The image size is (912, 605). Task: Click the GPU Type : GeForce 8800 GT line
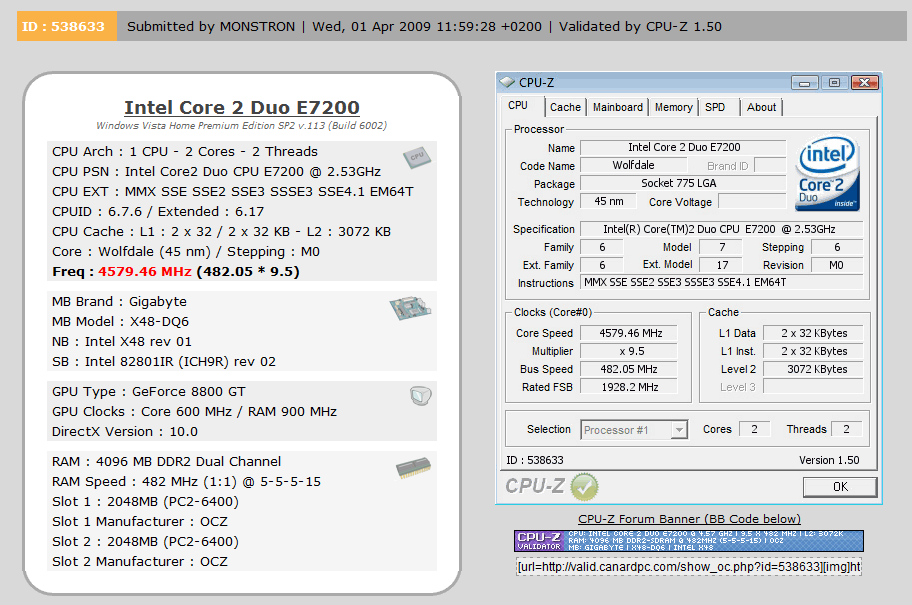(x=149, y=392)
